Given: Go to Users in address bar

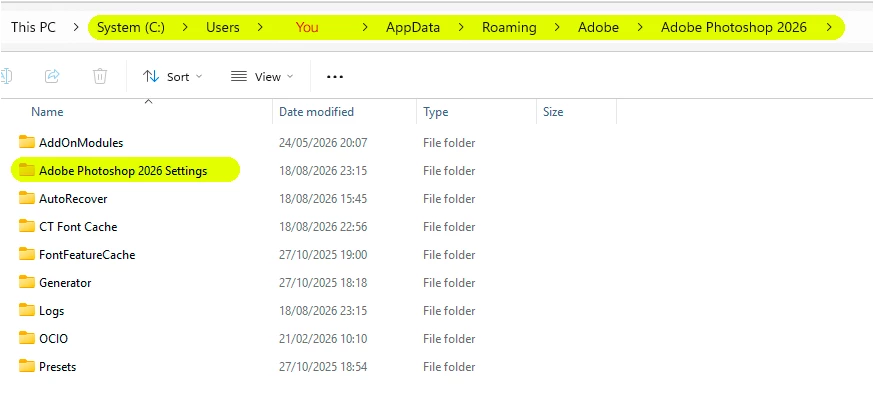Looking at the screenshot, I should (222, 27).
